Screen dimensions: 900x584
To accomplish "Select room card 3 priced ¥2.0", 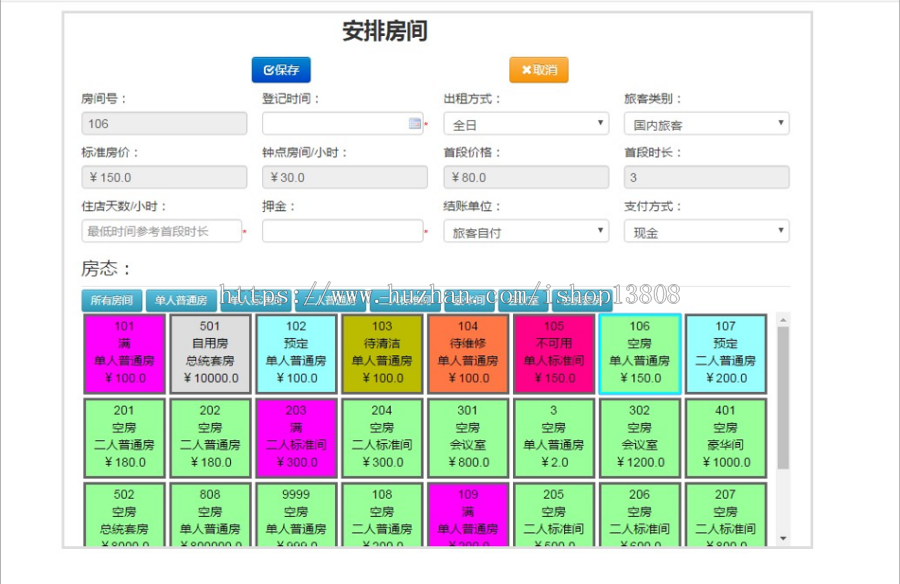I will point(554,438).
